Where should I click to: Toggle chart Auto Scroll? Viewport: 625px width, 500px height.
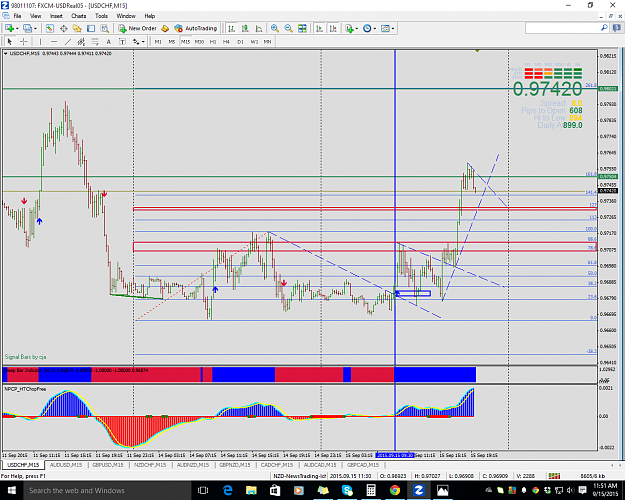[319, 28]
